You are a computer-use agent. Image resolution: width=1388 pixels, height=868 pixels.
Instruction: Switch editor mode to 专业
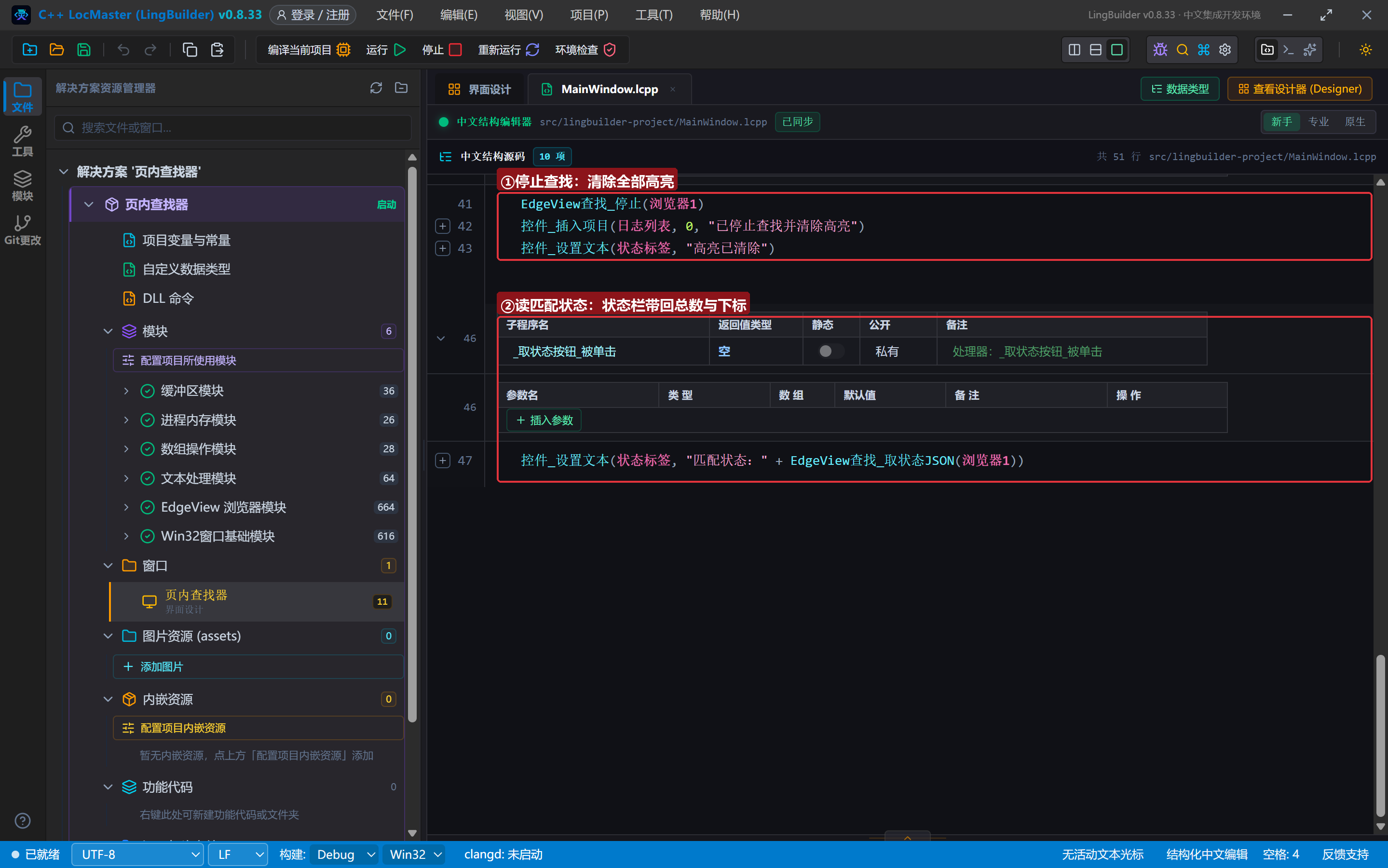click(x=1318, y=122)
